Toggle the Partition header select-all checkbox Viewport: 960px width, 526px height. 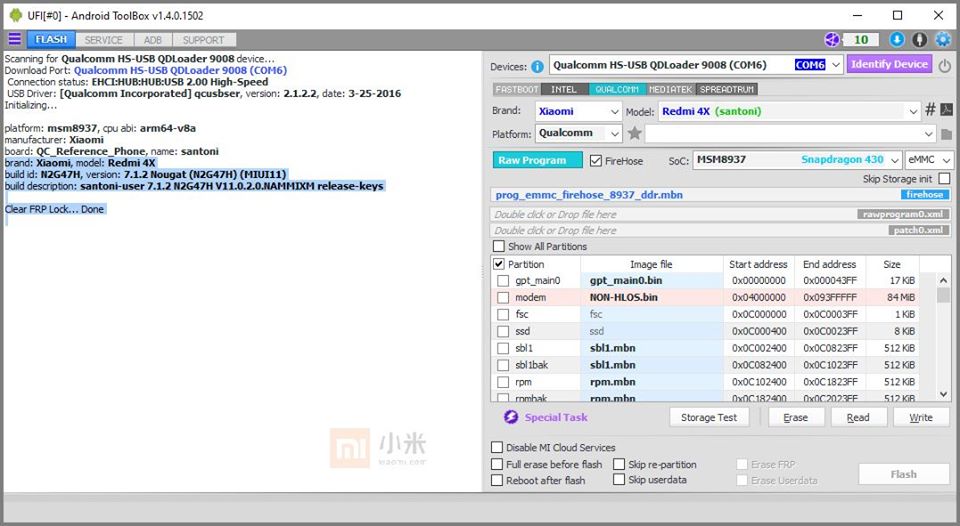click(498, 264)
